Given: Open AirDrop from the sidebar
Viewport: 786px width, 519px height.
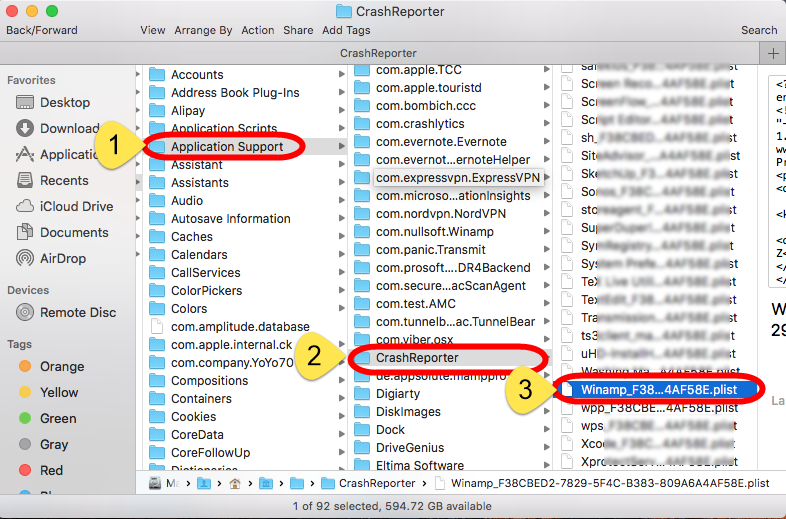Looking at the screenshot, I should tap(62, 258).
